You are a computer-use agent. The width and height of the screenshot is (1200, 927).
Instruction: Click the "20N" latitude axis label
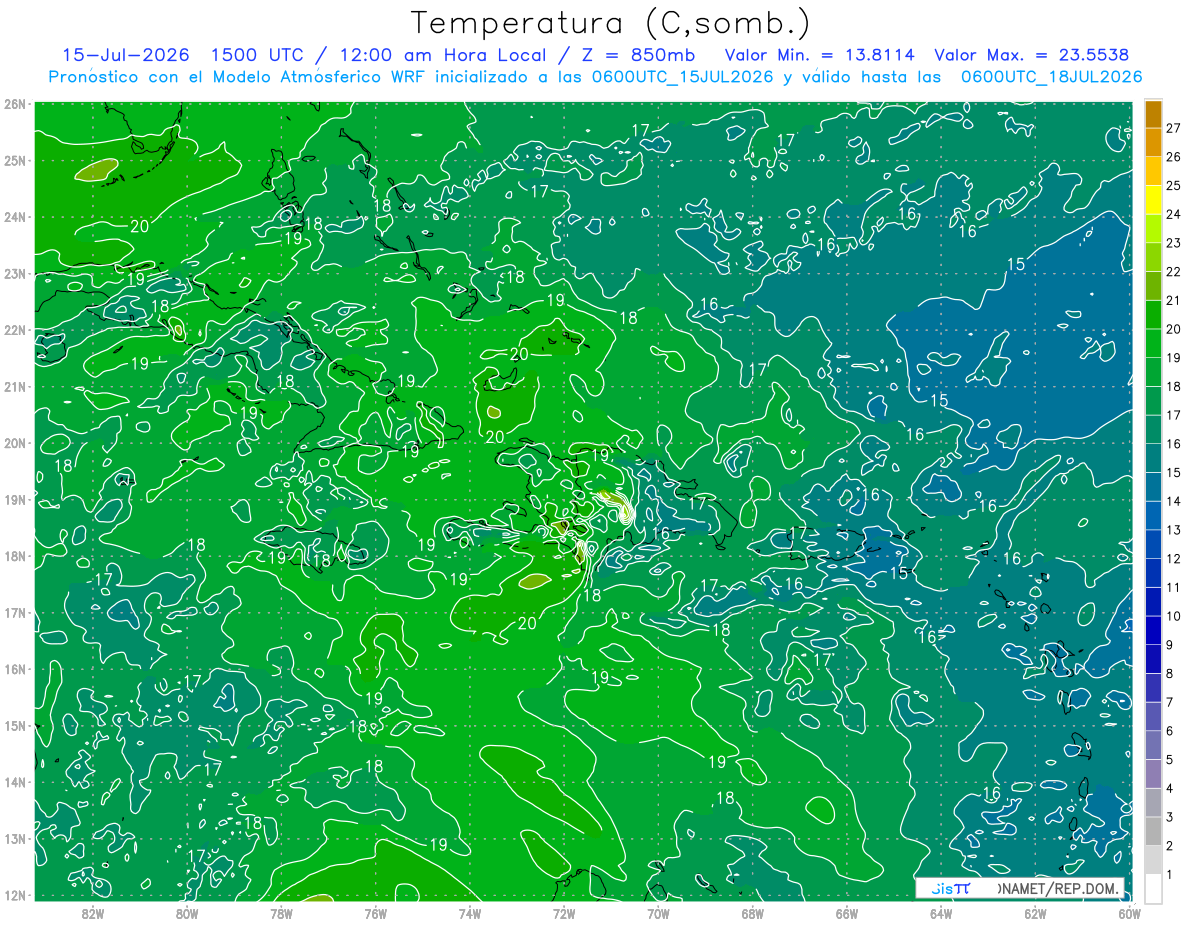tap(15, 443)
